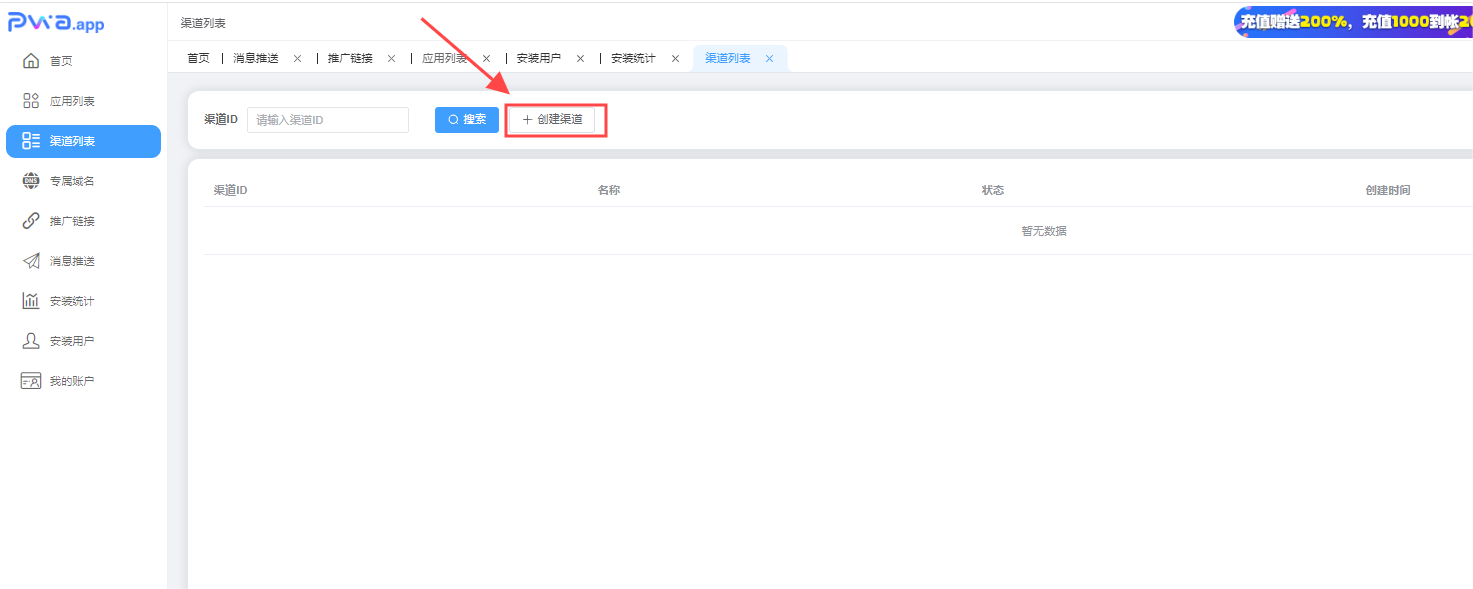The height and width of the screenshot is (589, 1473).
Task: Switch to the 应用列表 tab
Action: pos(444,59)
